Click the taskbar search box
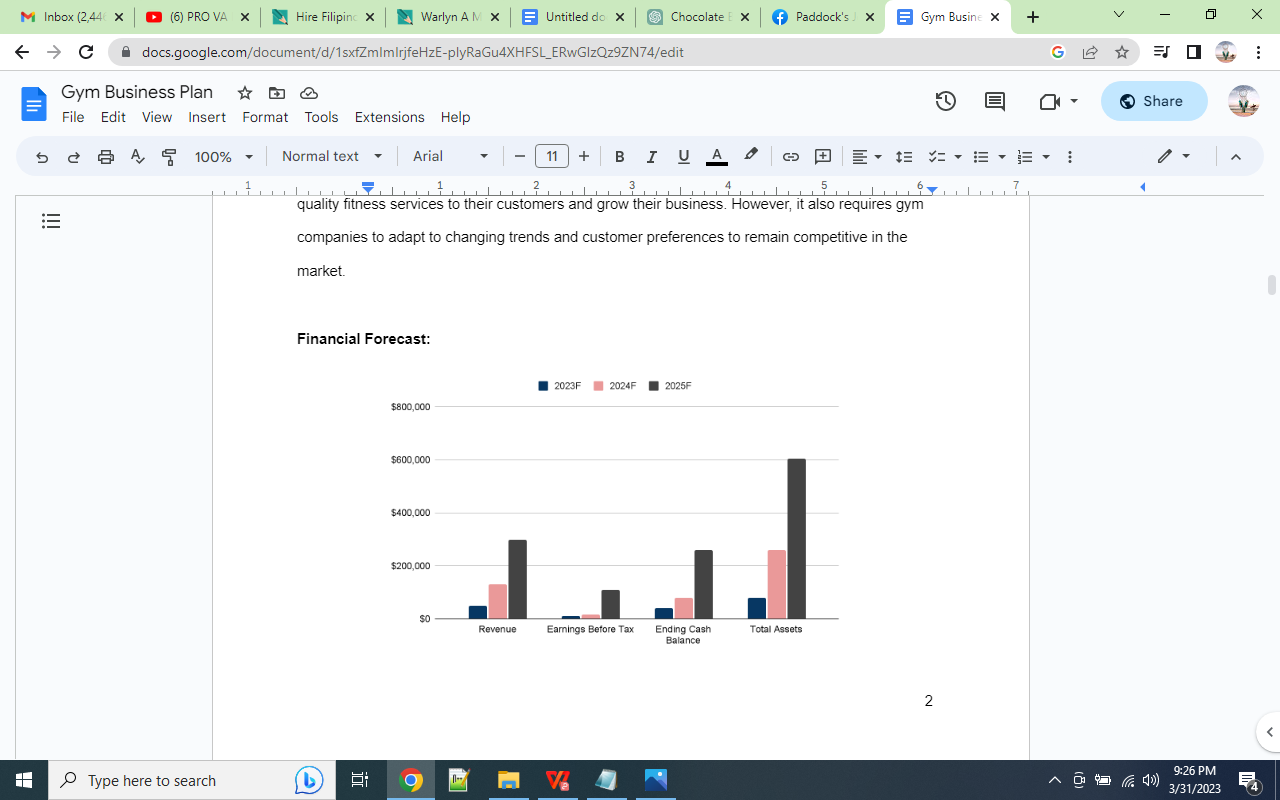1280x800 pixels. click(x=190, y=780)
